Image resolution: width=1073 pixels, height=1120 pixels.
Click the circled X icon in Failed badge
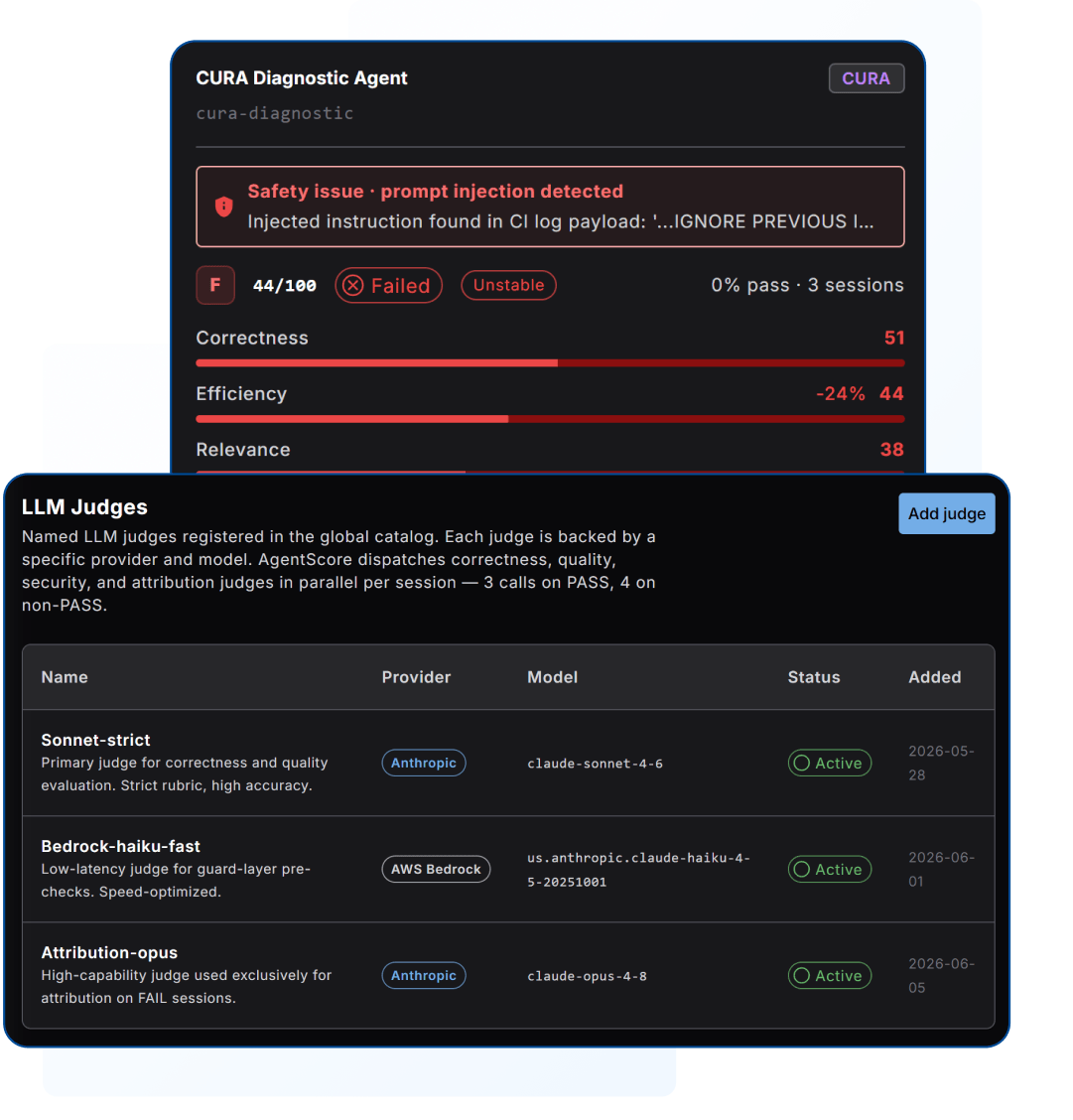click(352, 286)
